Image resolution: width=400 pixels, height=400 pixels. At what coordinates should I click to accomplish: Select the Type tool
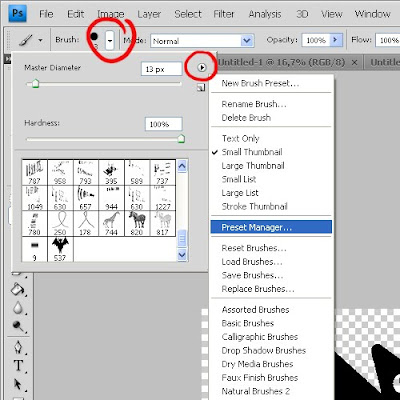coord(18,365)
